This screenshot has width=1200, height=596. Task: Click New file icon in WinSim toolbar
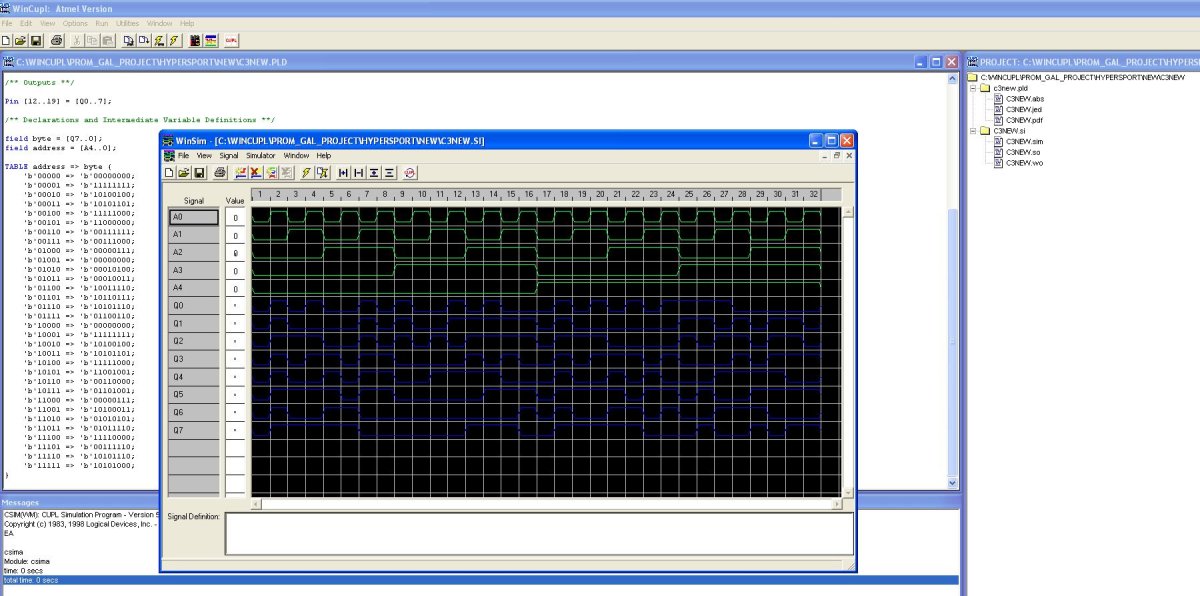click(x=169, y=173)
